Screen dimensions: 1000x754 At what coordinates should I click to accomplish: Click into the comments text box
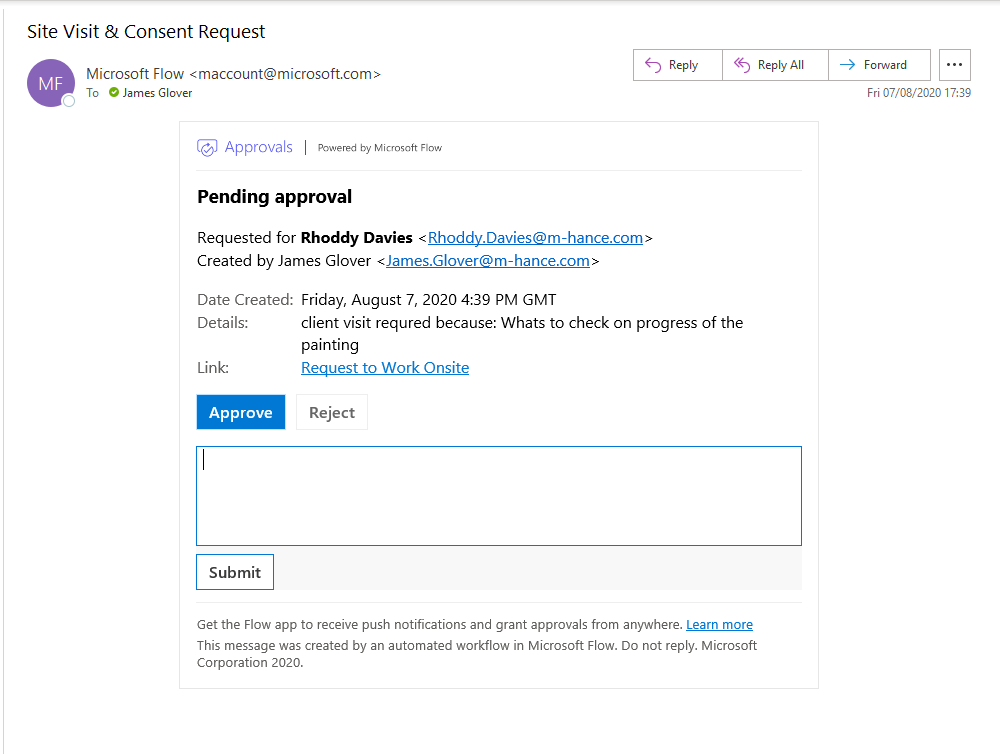(499, 496)
